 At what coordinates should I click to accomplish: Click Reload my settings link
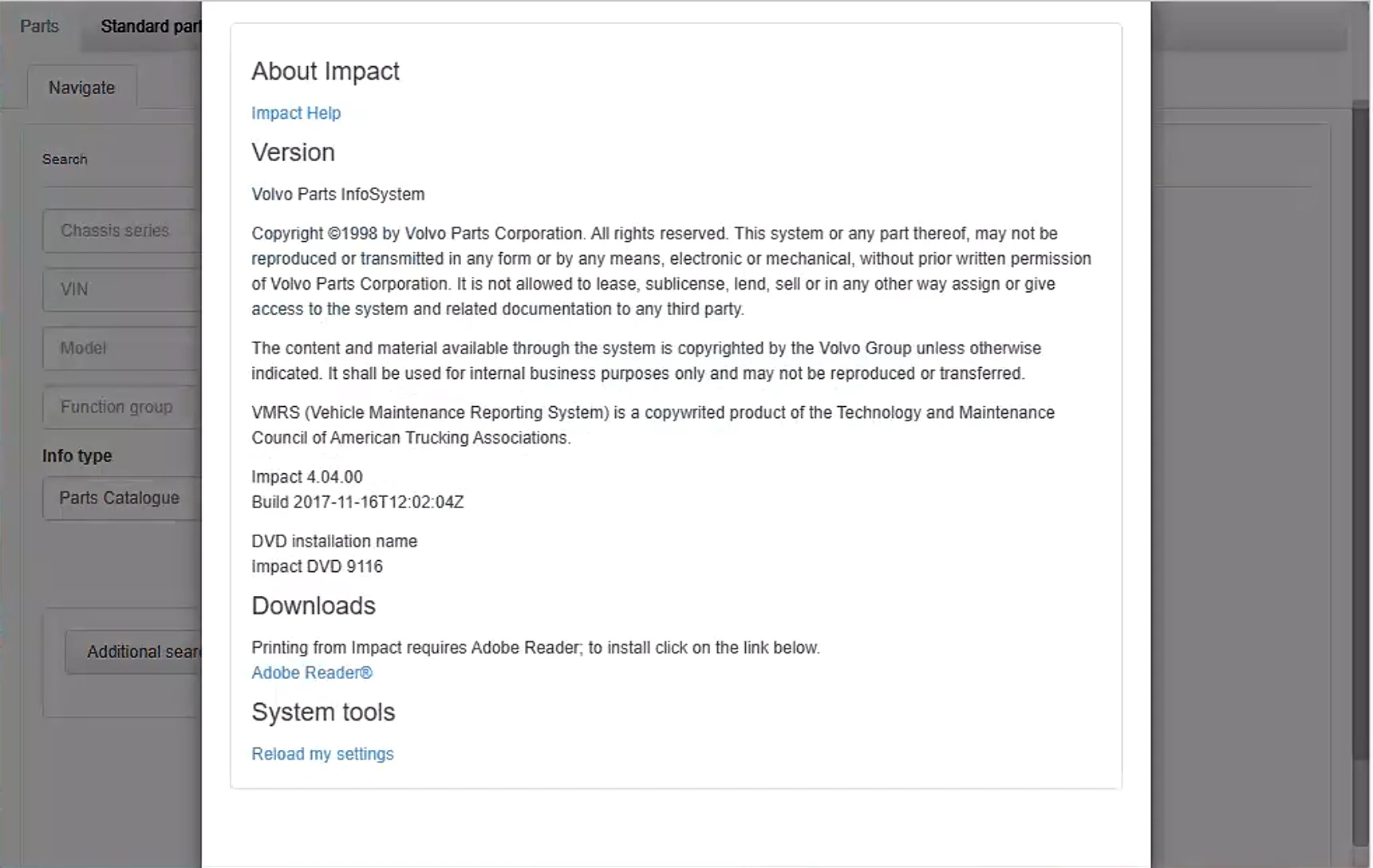tap(322, 754)
